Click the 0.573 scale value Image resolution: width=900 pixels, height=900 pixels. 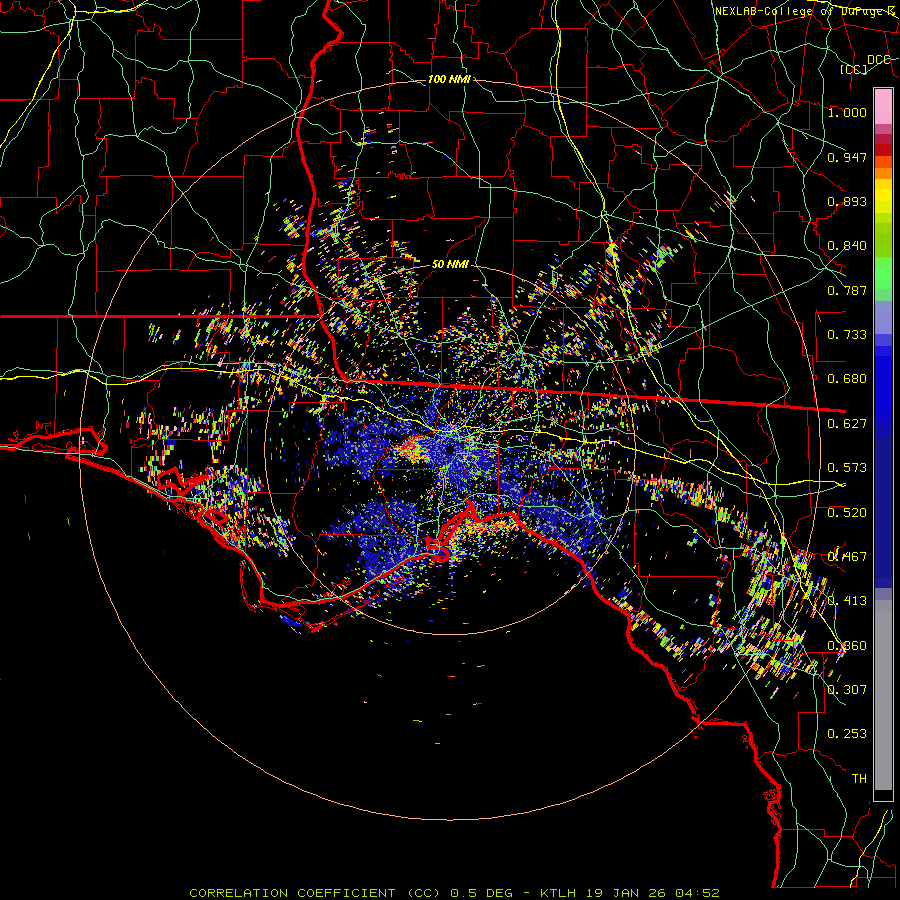click(x=847, y=468)
